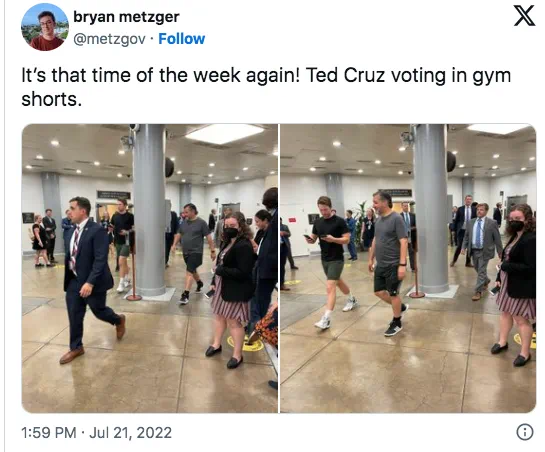This screenshot has height=452, width=545.
Task: Click the tweet text about gym shorts
Action: point(266,87)
